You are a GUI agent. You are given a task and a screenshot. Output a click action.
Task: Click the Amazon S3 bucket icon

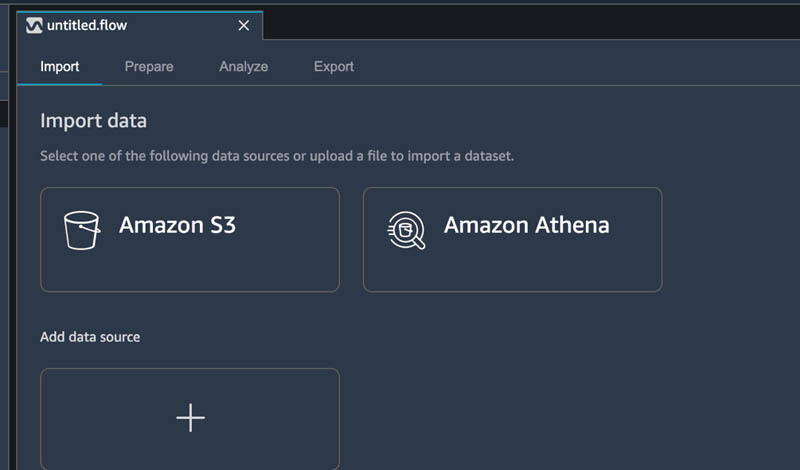(x=82, y=230)
